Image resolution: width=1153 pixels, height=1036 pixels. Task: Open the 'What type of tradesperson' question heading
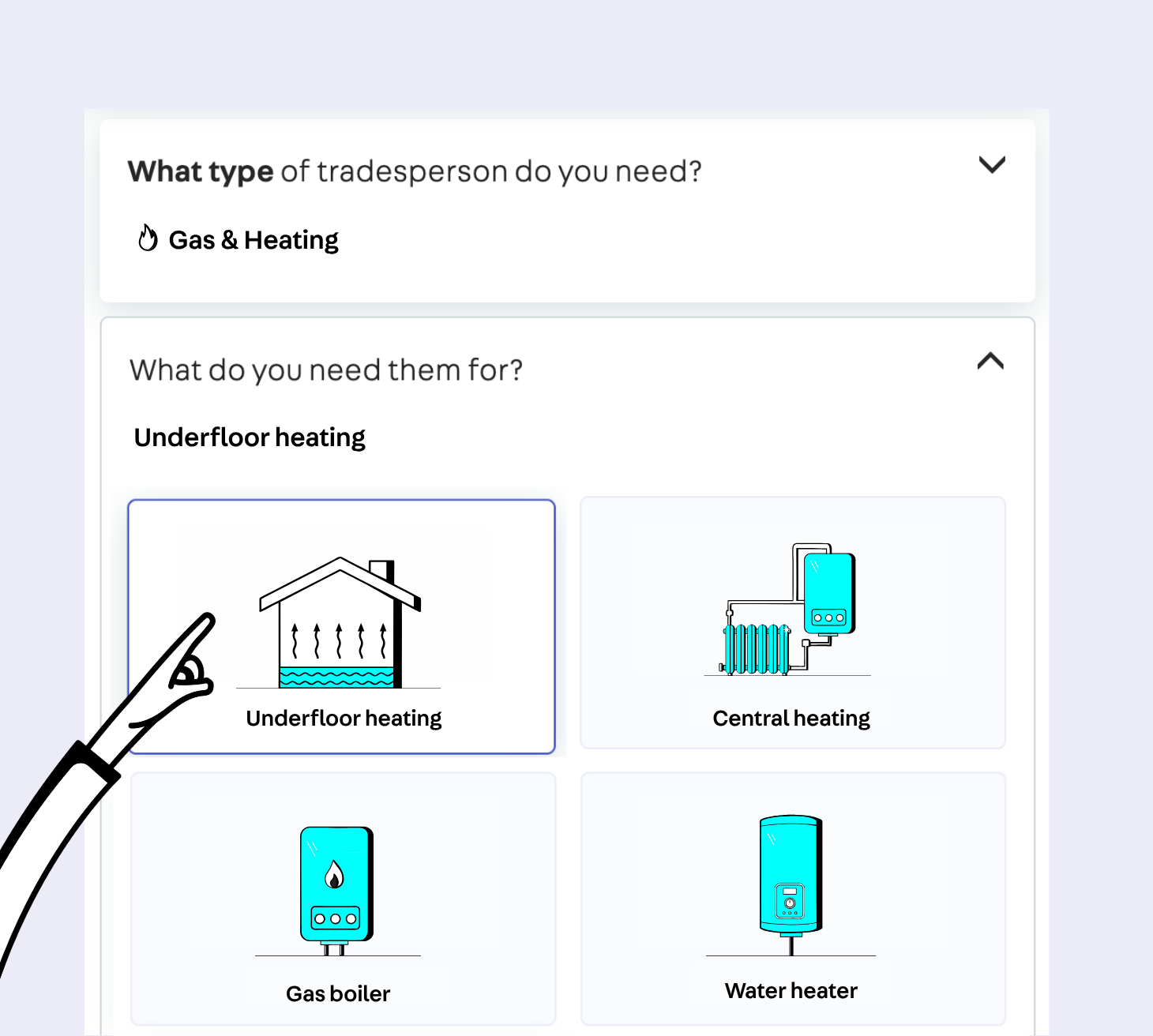pos(415,171)
